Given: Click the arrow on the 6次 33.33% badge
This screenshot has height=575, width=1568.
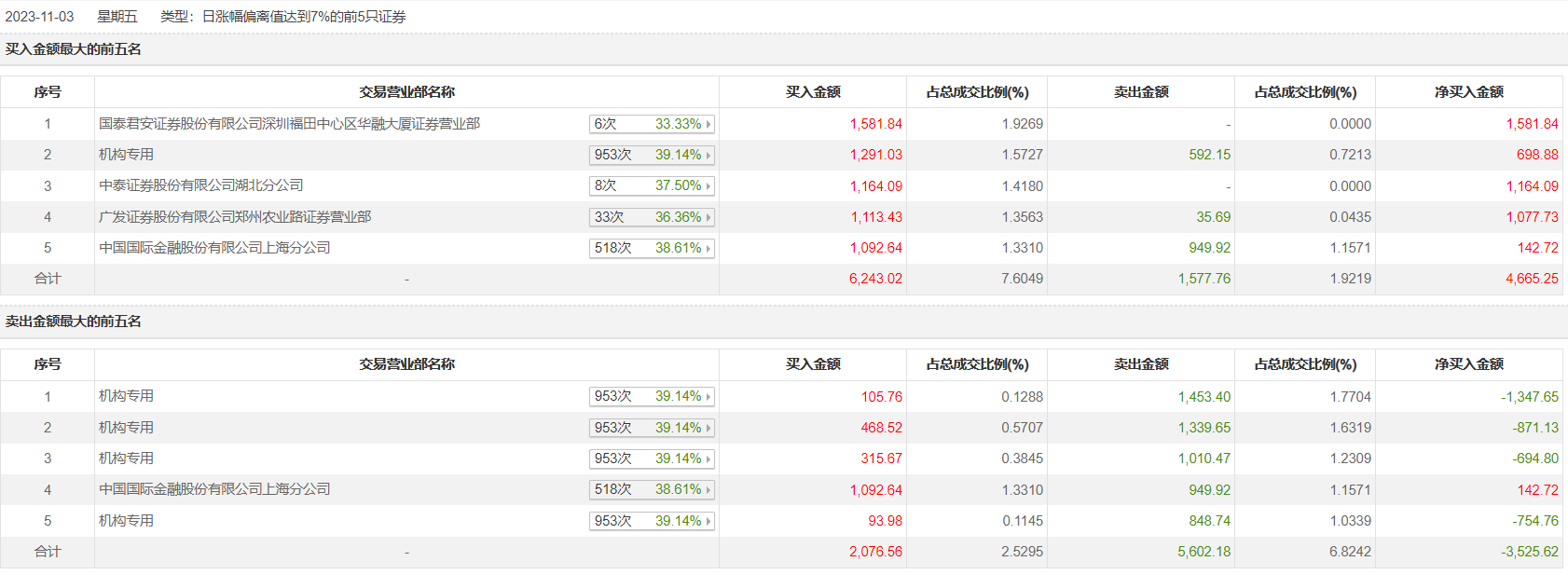Looking at the screenshot, I should click(x=708, y=124).
